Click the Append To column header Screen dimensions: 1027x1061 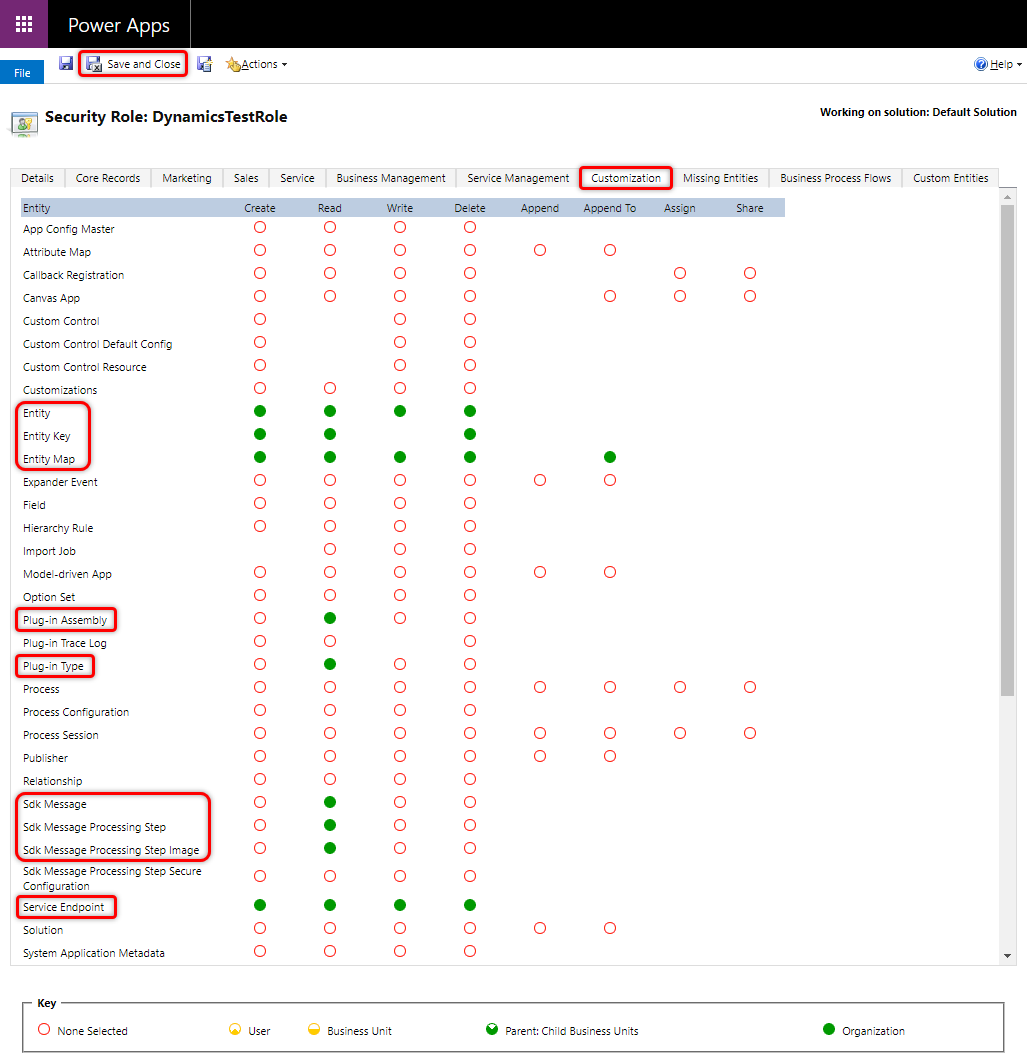tap(610, 208)
